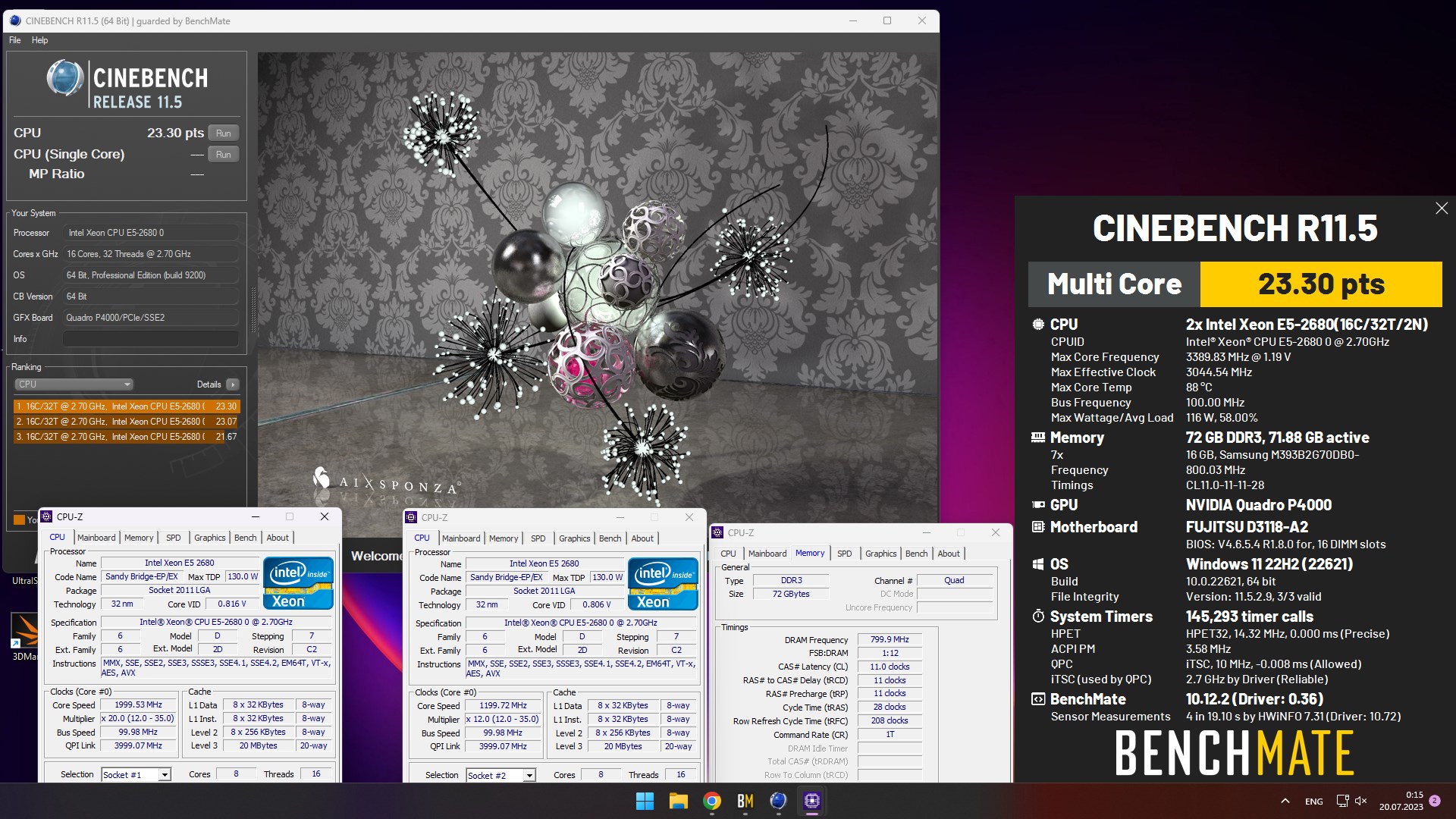Close the BenchMate result overlay panel

point(1442,209)
